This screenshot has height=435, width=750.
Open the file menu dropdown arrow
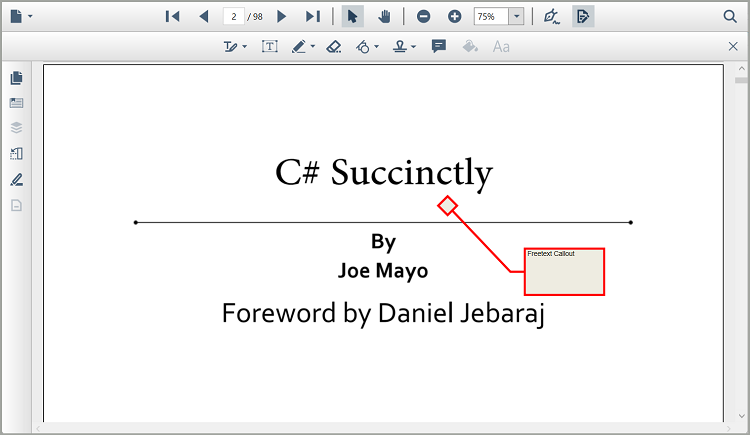pyautogui.click(x=30, y=17)
